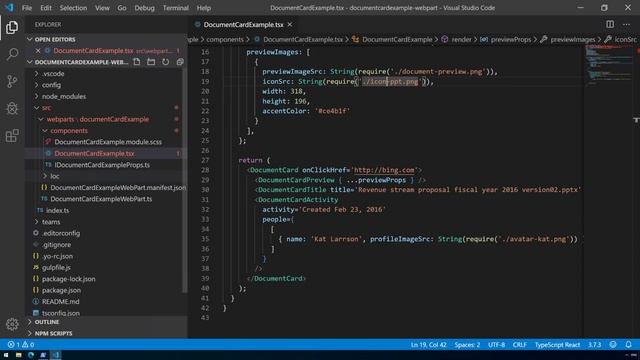The width and height of the screenshot is (640, 360).
Task: Click the editor minimap code overview
Action: (609, 65)
